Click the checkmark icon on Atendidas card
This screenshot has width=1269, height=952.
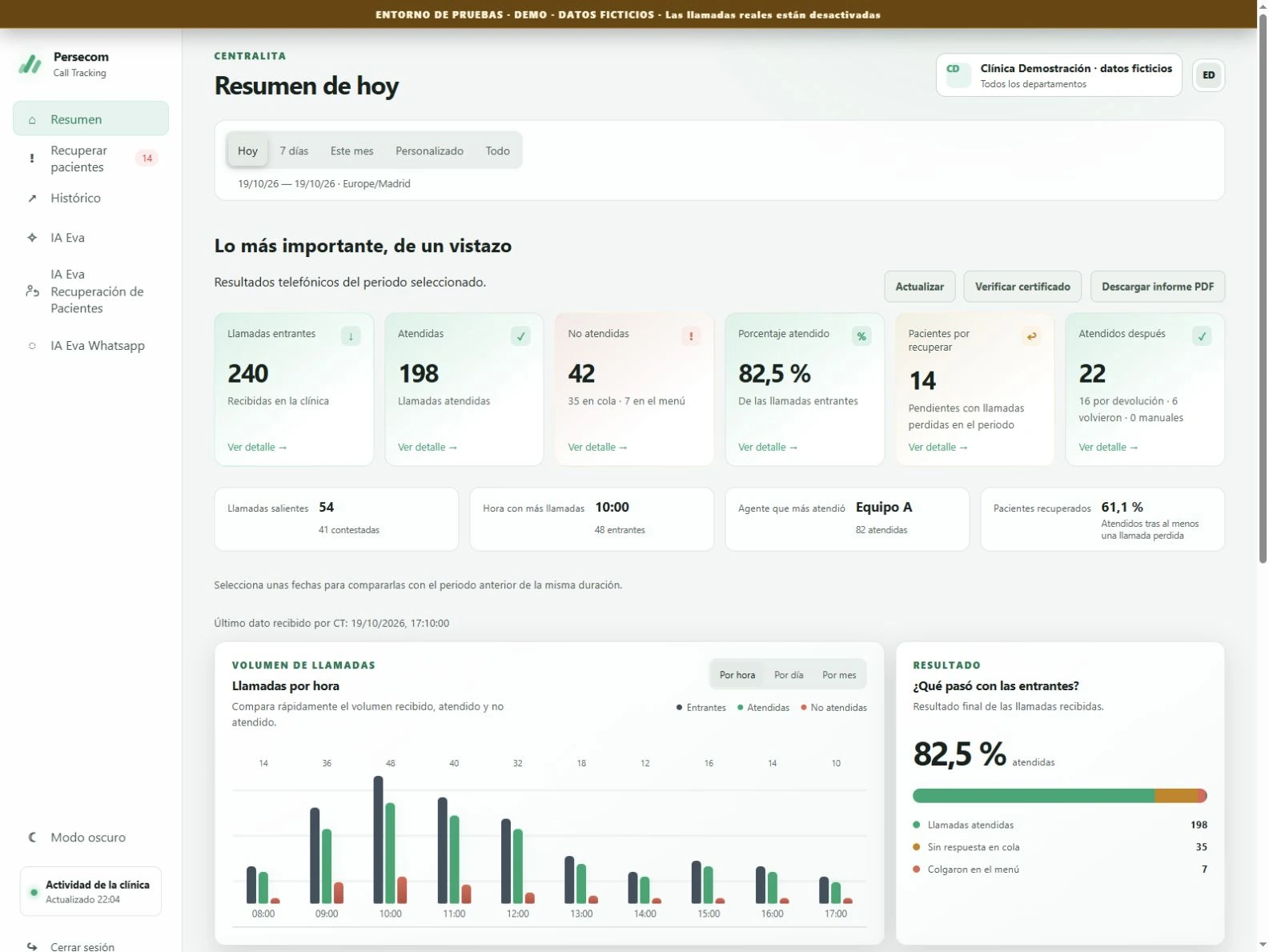point(521,336)
